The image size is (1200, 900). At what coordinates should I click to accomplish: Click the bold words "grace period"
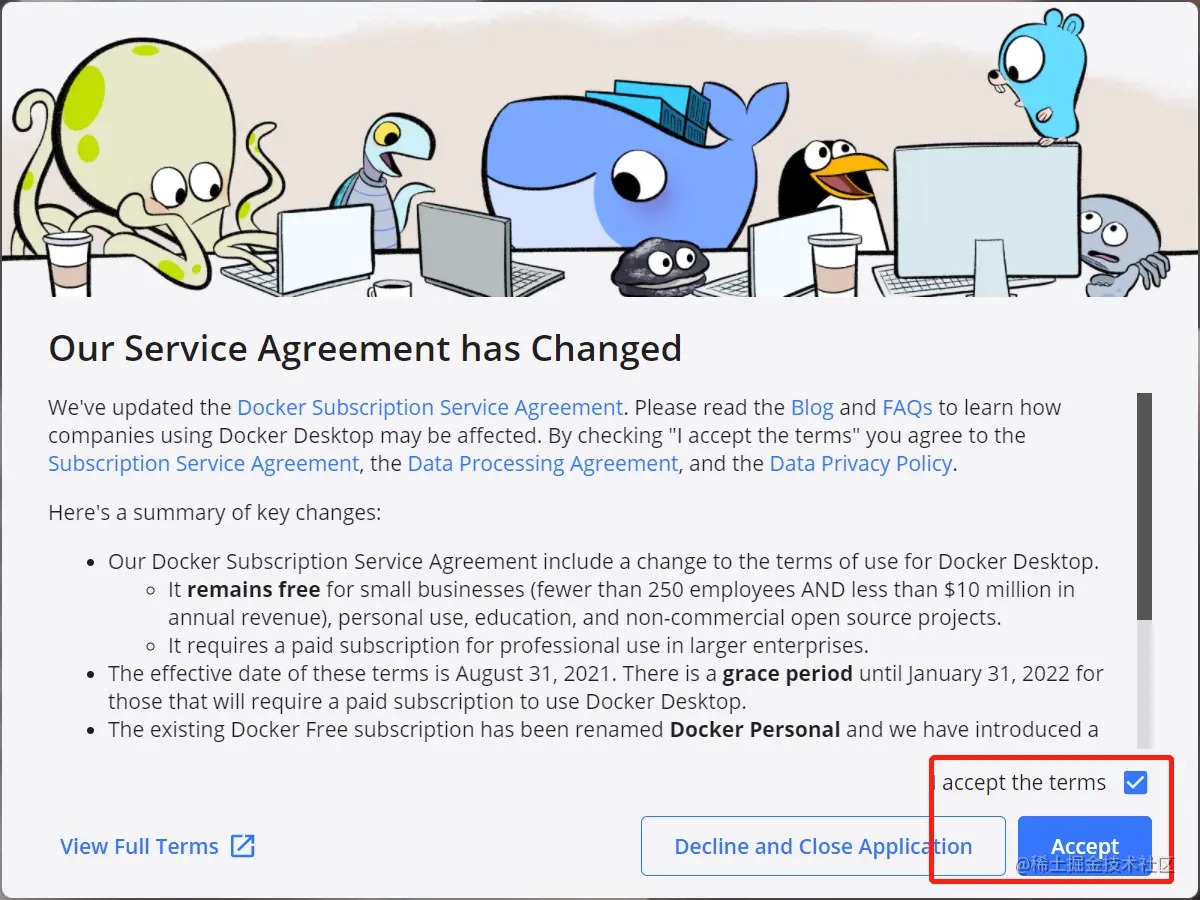tap(787, 674)
